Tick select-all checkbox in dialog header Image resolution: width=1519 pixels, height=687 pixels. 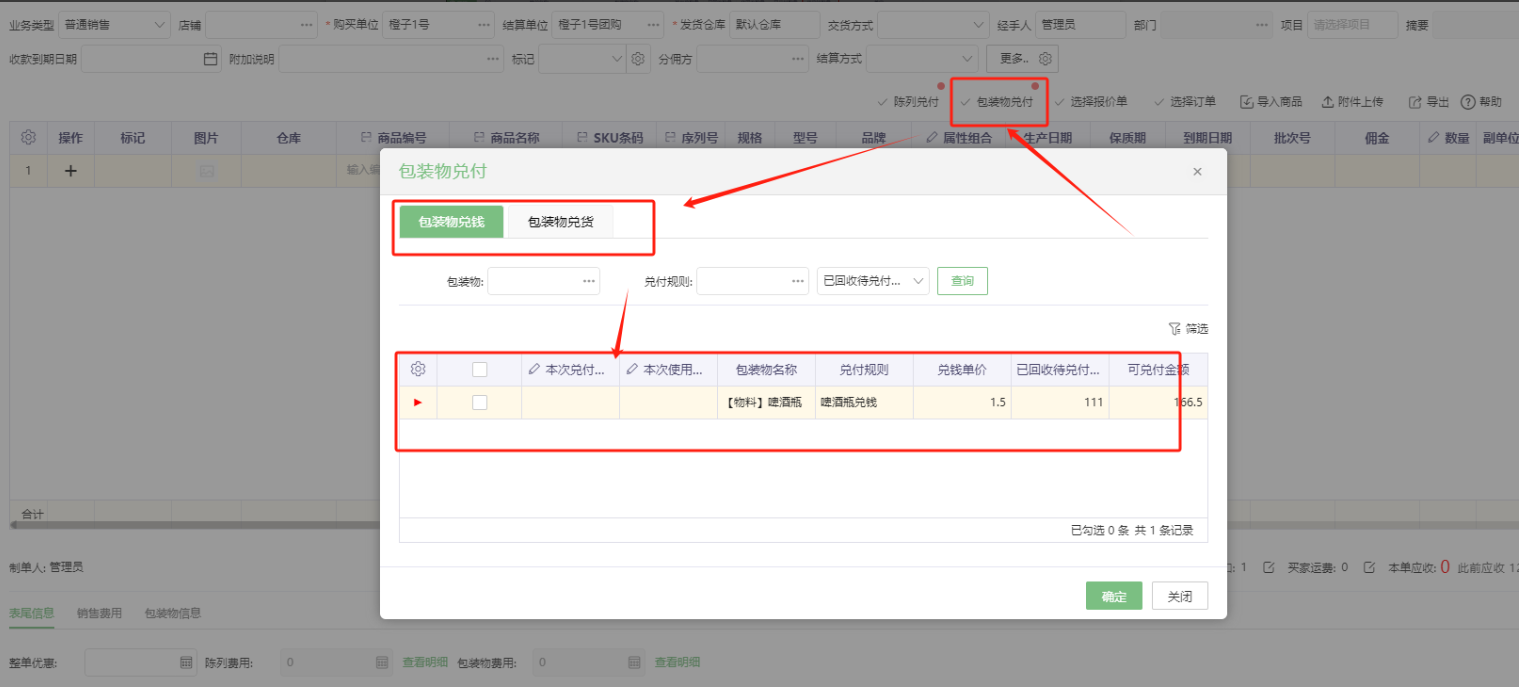coord(479,369)
